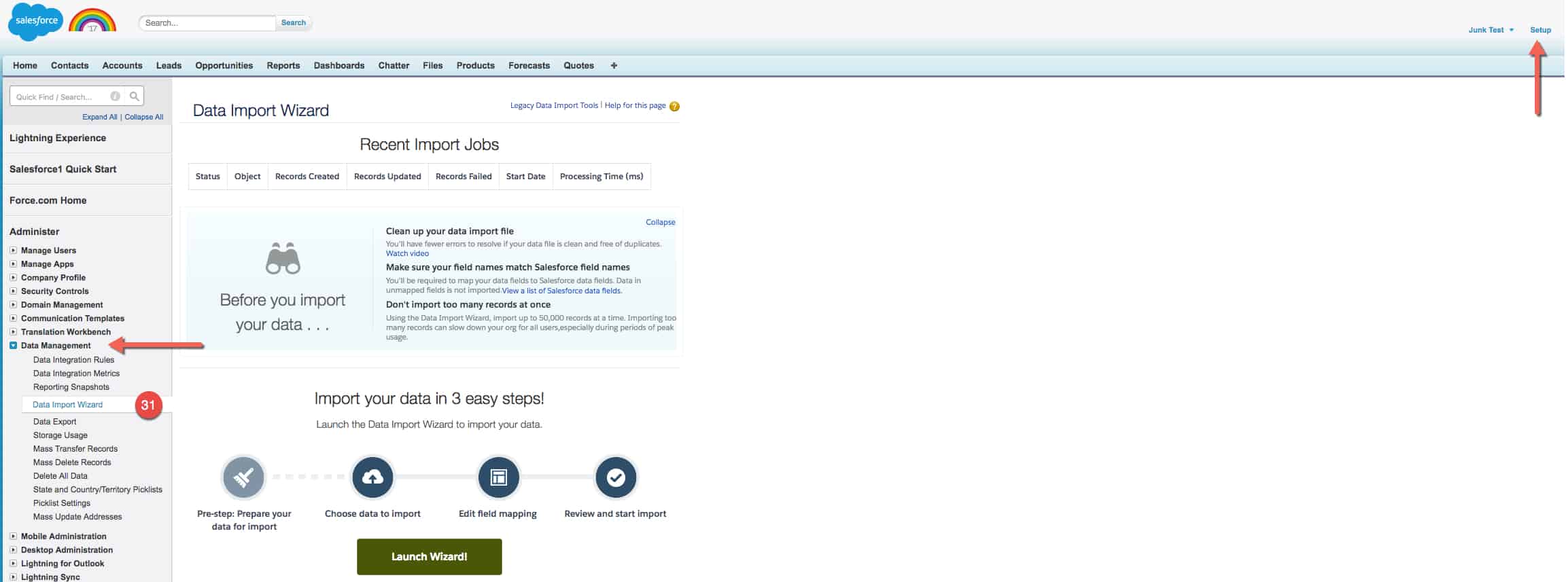Click the binoculars icon

(x=283, y=258)
